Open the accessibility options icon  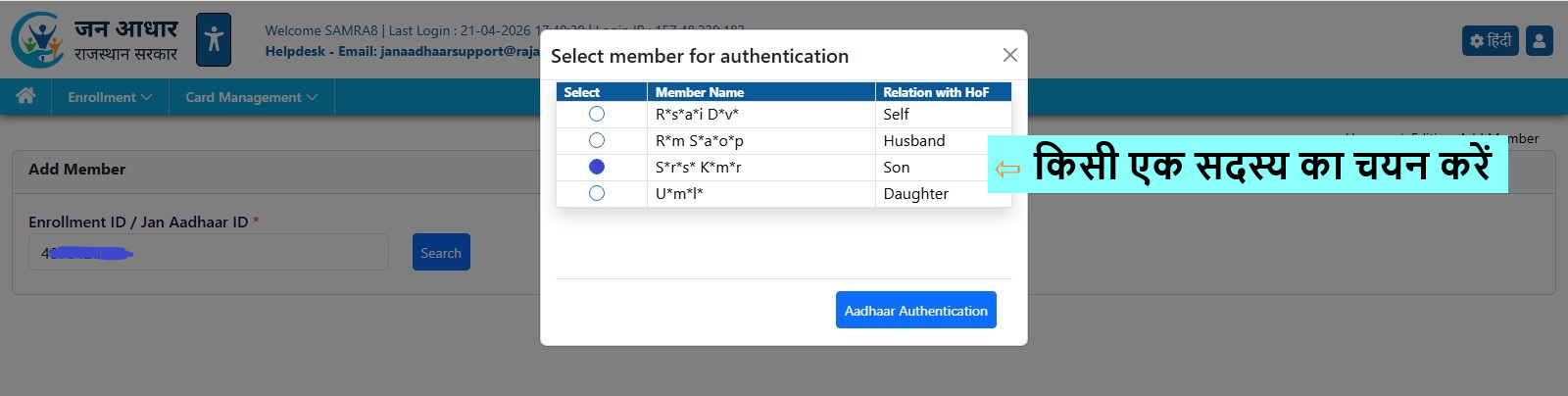click(214, 40)
